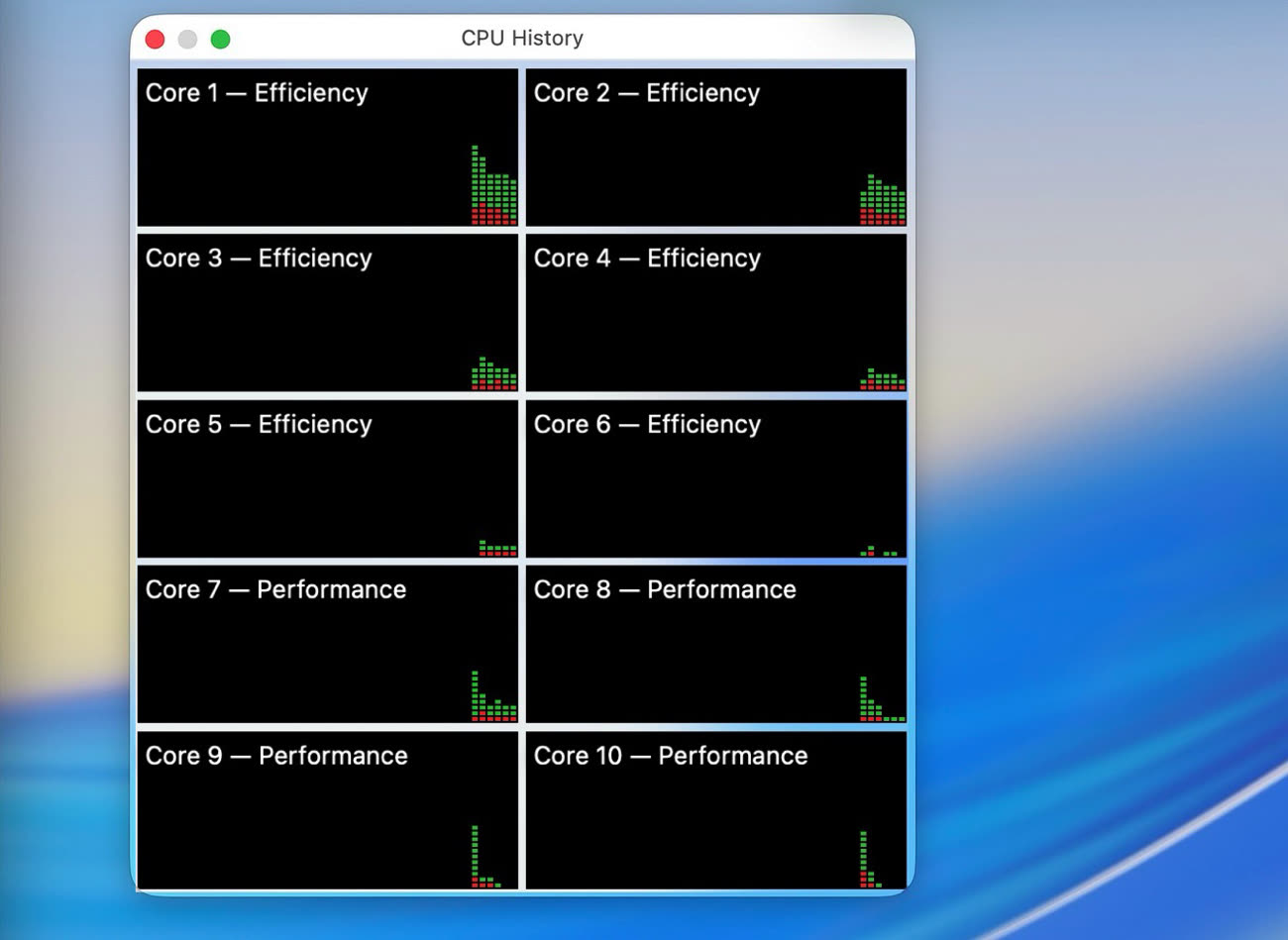Click the Core 9 — Performance label
The image size is (1288, 940).
pyautogui.click(x=276, y=757)
